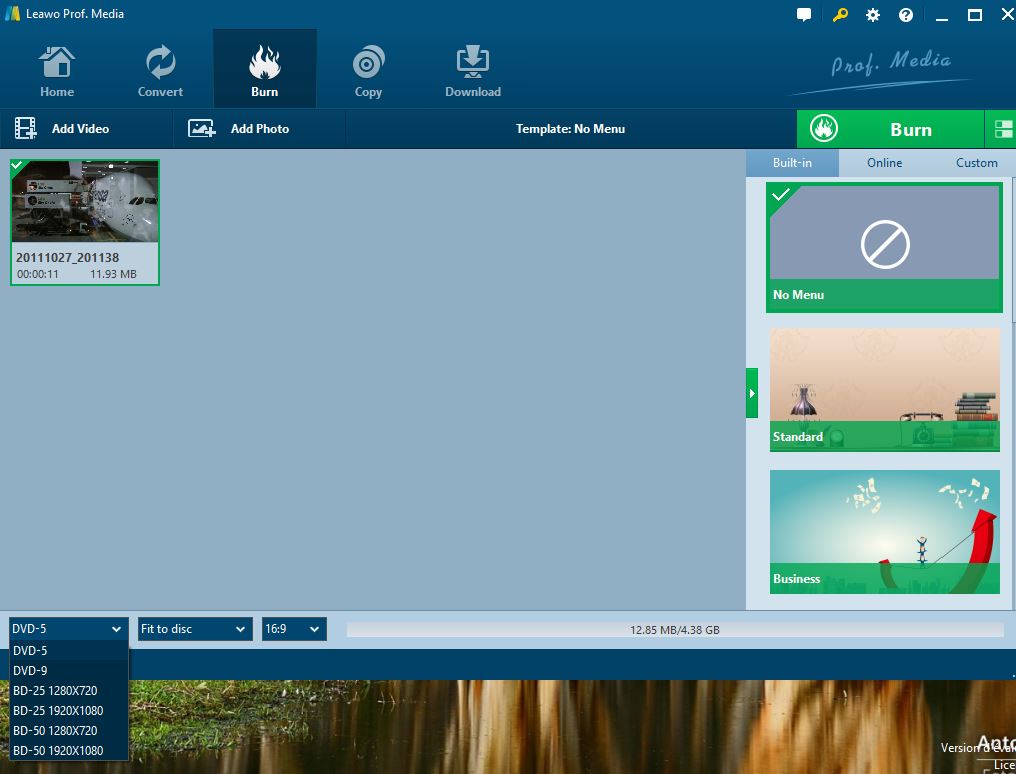Select the Burn module tab
Viewport: 1016px width, 774px height.
click(x=264, y=69)
